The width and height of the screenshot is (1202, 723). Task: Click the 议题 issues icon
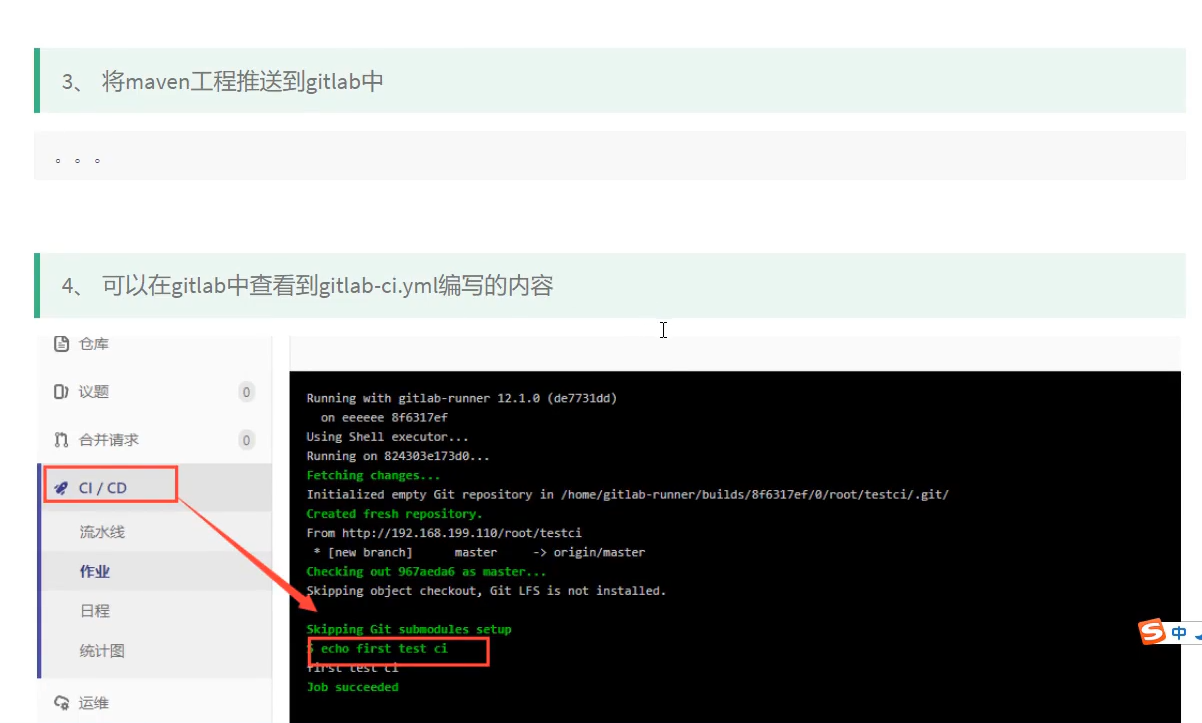pos(62,392)
